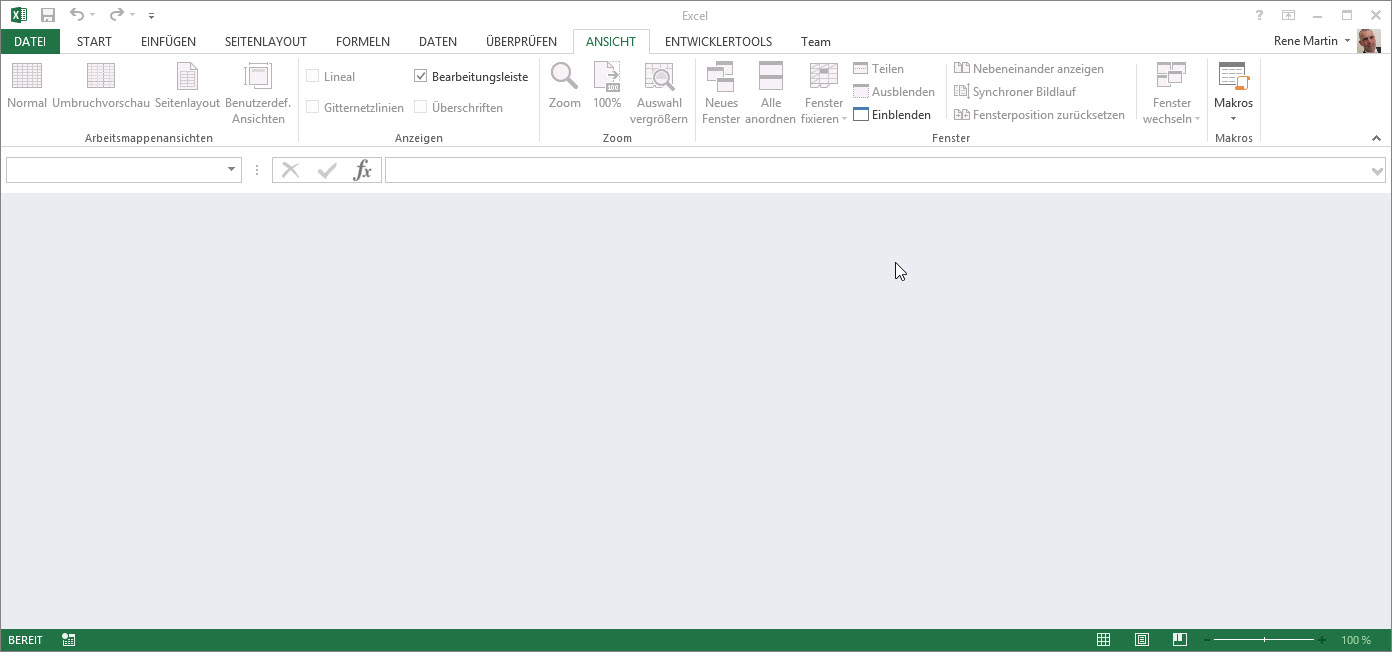Switch to page layout view in status bar
The height and width of the screenshot is (652, 1392).
pos(1142,640)
